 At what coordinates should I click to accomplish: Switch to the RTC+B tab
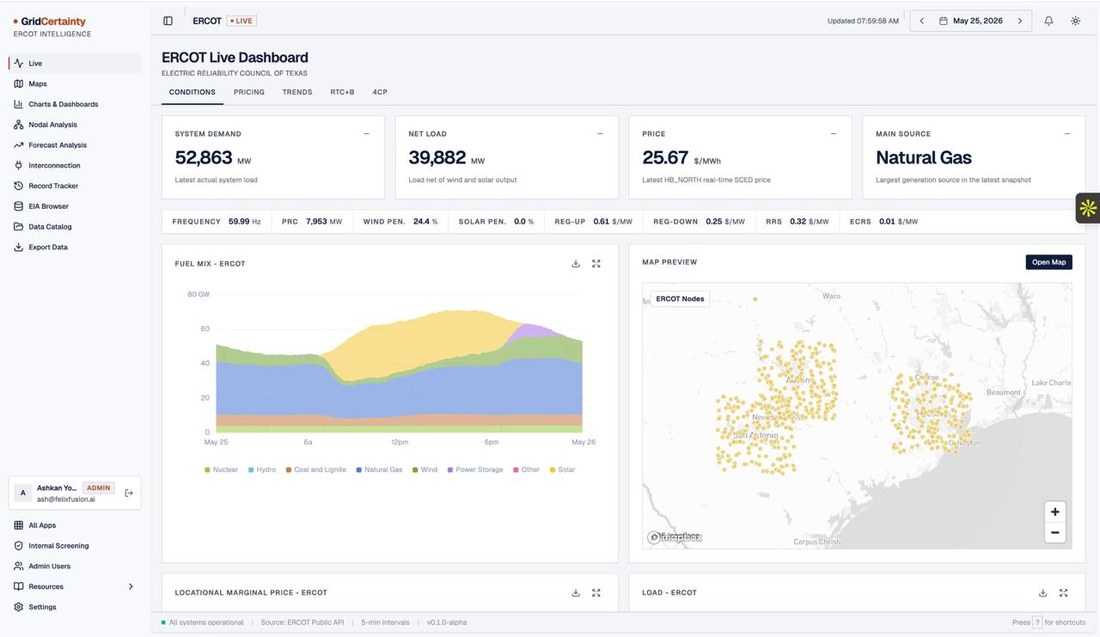(x=342, y=92)
